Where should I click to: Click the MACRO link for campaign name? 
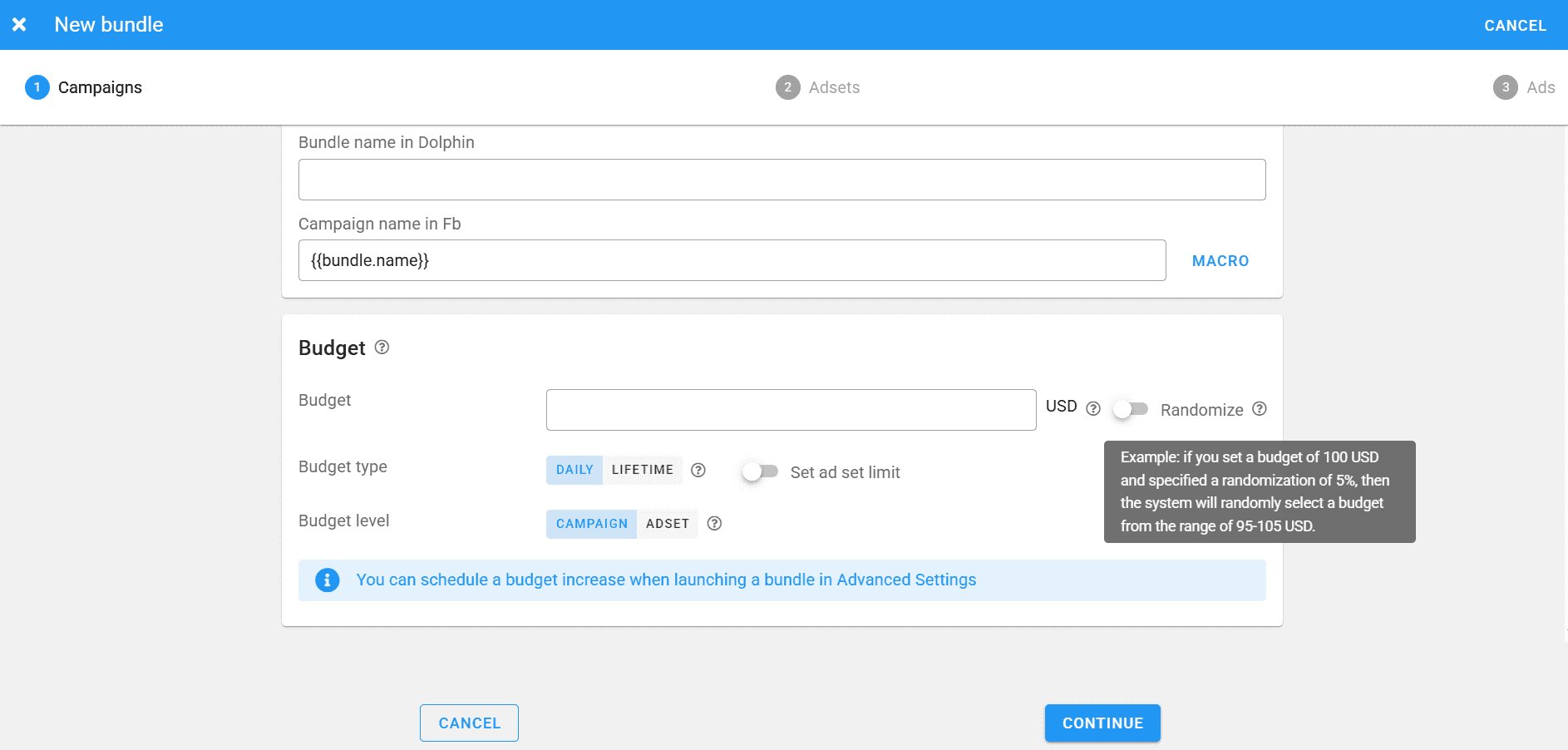(x=1220, y=261)
